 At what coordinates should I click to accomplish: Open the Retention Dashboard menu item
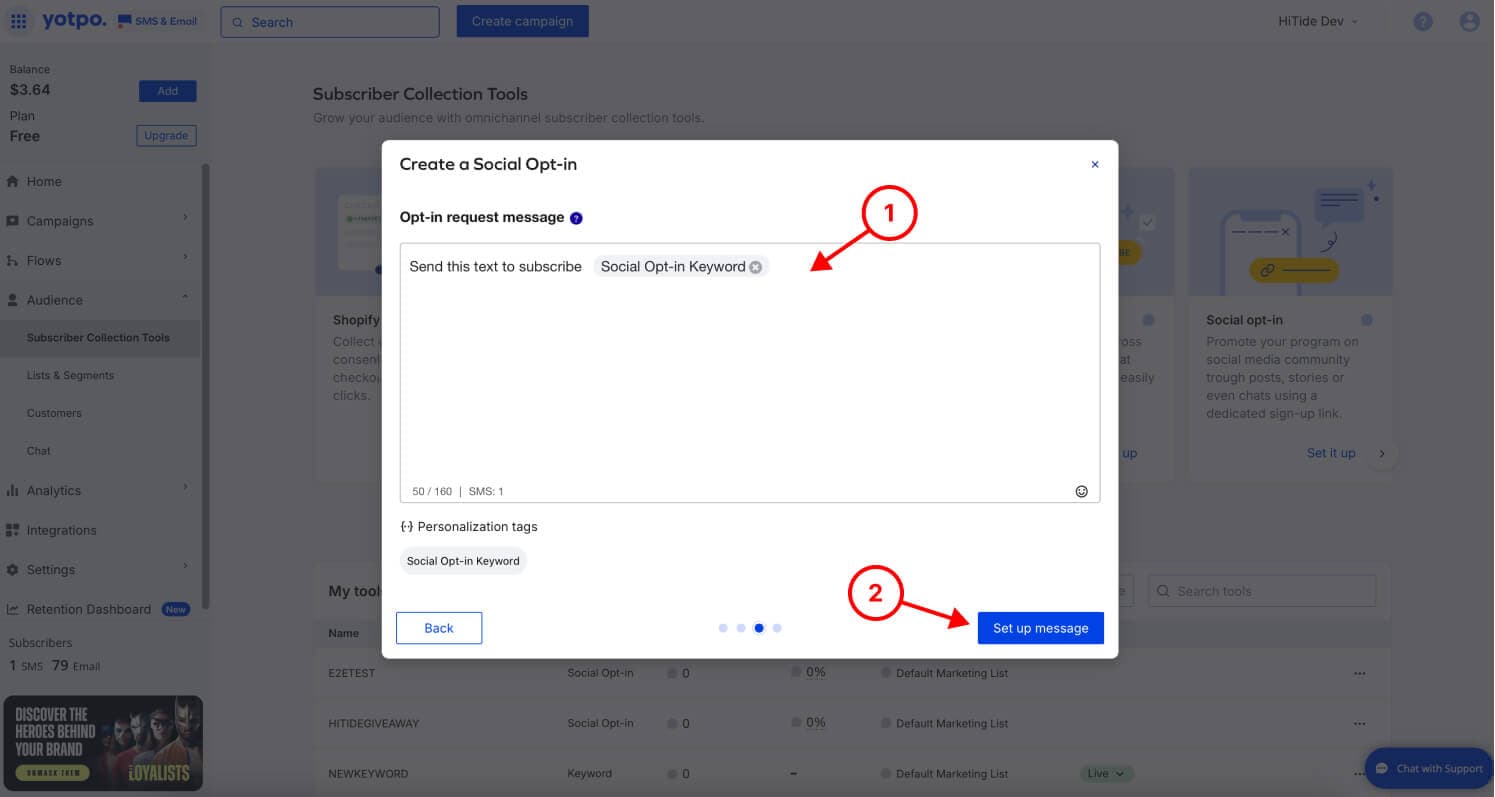coord(89,609)
